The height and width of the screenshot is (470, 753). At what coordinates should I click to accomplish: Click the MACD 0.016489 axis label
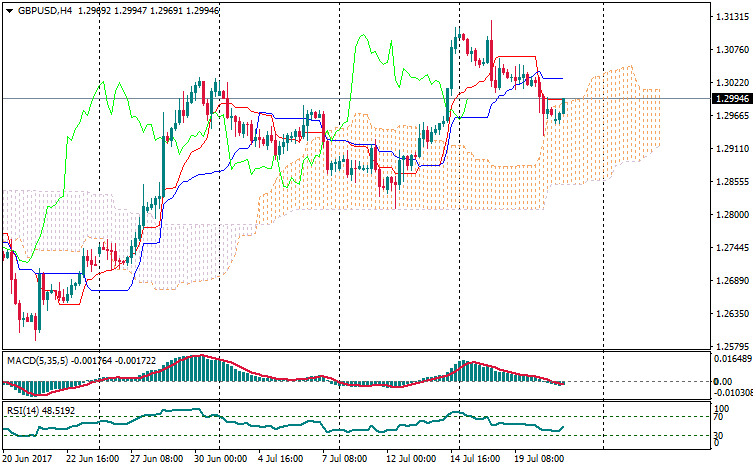729,358
